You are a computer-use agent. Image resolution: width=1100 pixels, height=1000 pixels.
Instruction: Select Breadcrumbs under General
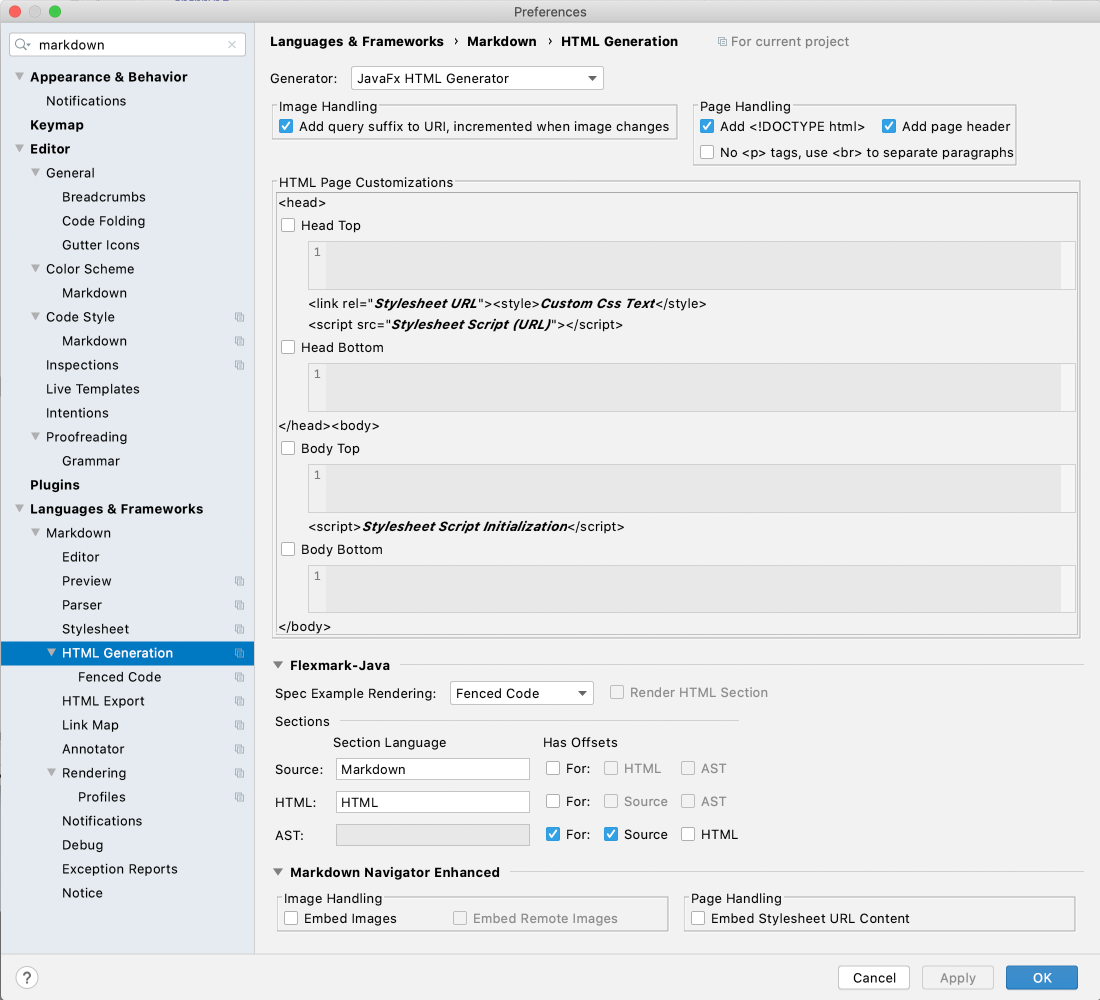tap(104, 197)
